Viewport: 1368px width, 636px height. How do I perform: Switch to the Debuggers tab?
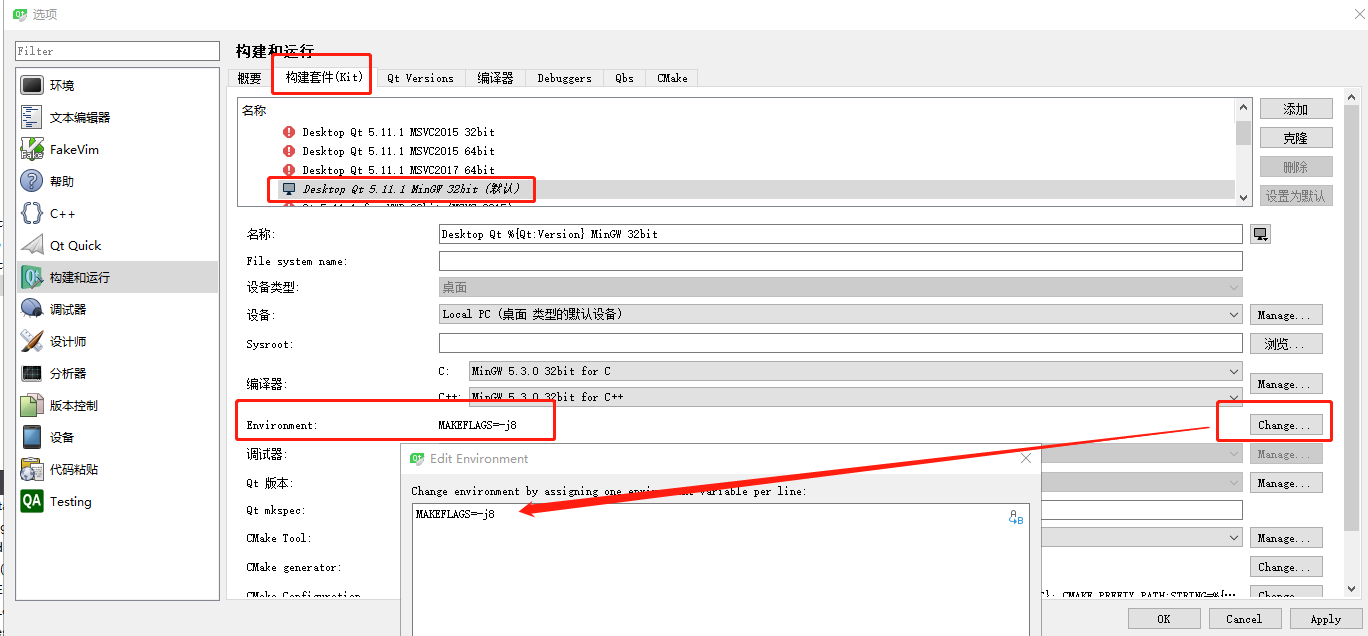coord(564,78)
